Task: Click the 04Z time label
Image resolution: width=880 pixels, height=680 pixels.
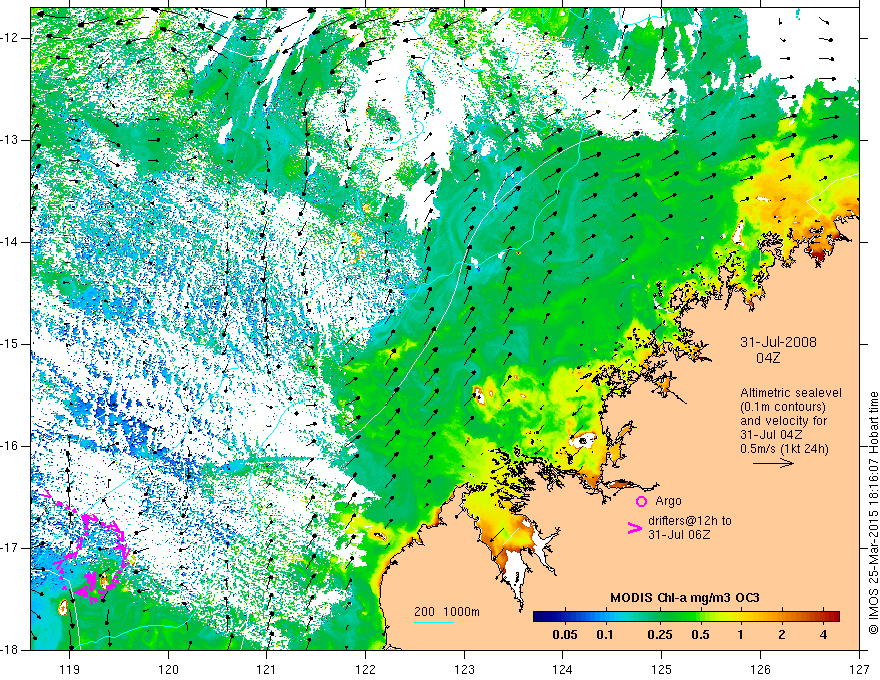Action: coord(768,358)
